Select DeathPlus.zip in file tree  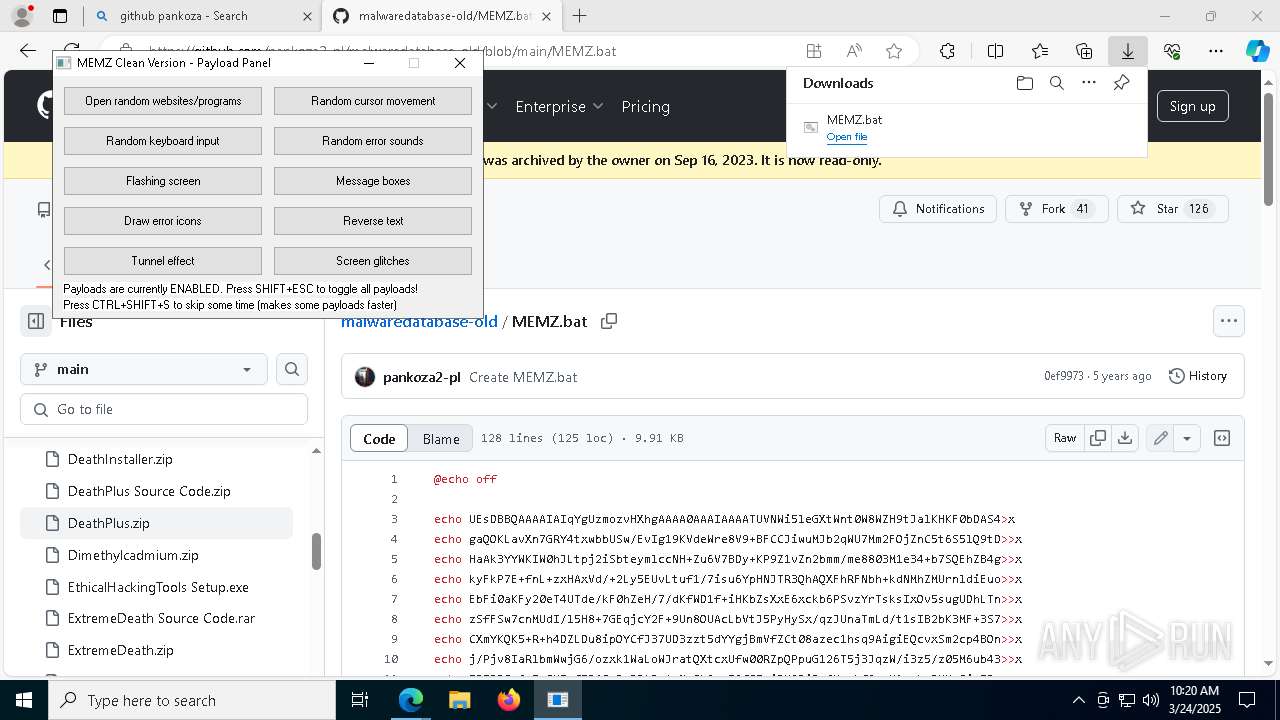(x=156, y=523)
